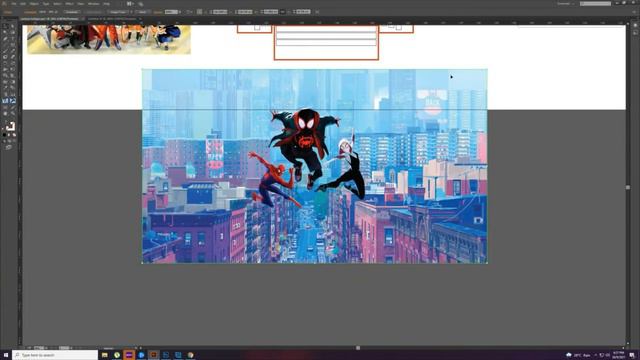Select the cropped group artwork at top left

click(109, 39)
